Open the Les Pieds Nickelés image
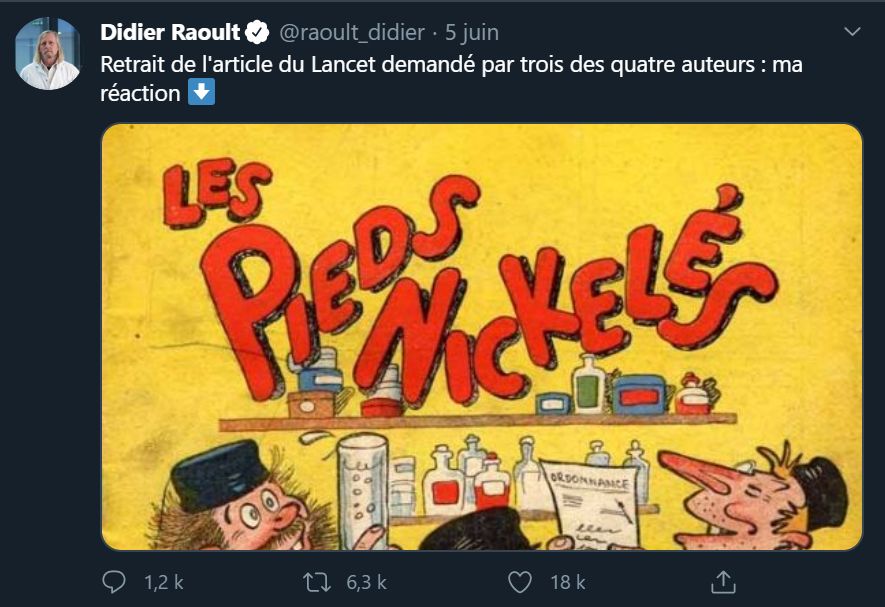Screen dimensions: 885x607 481,336
